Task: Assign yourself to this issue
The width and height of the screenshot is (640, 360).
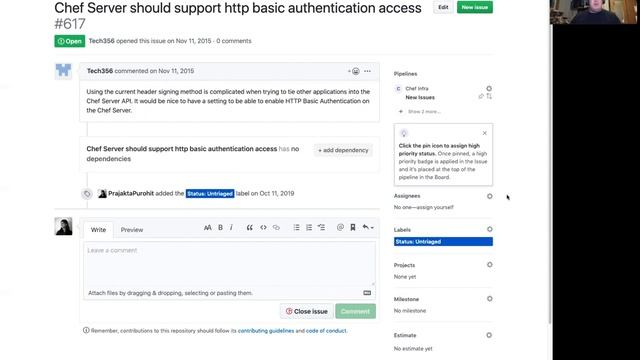Action: click(439, 207)
